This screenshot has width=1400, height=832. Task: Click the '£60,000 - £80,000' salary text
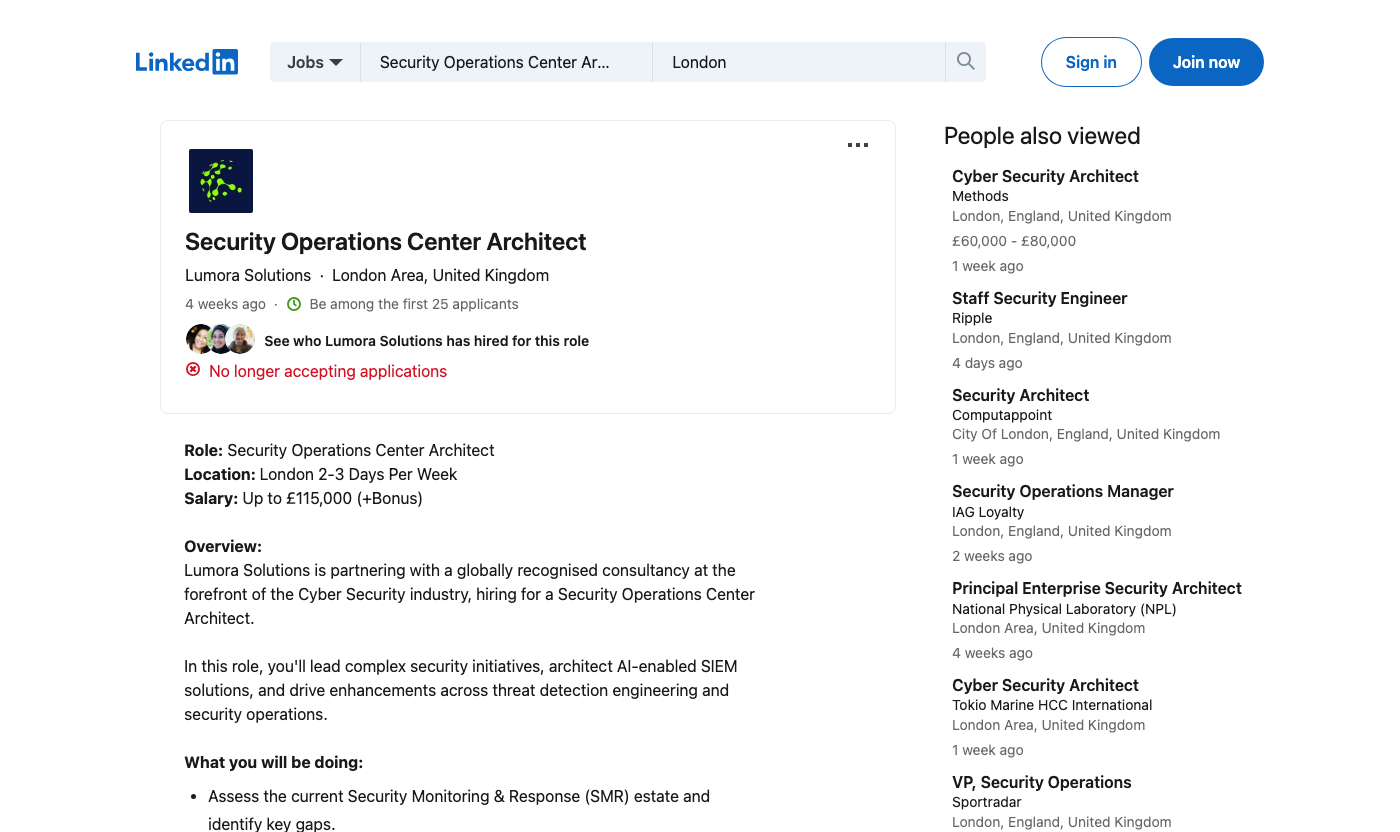[1014, 241]
